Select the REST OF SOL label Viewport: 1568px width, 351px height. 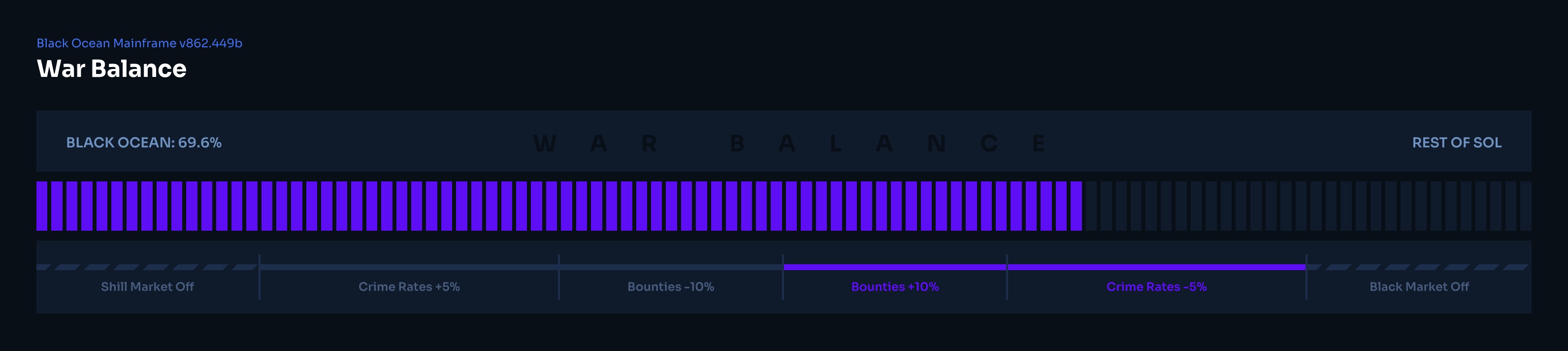point(1456,142)
